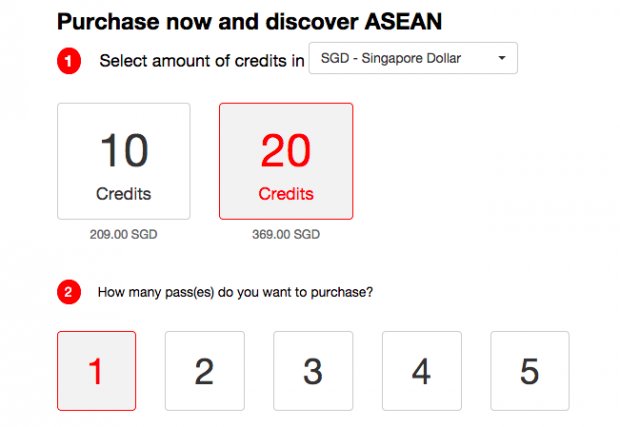This screenshot has height=427, width=620.
Task: Click the How many pass(es) question text
Action: [235, 293]
